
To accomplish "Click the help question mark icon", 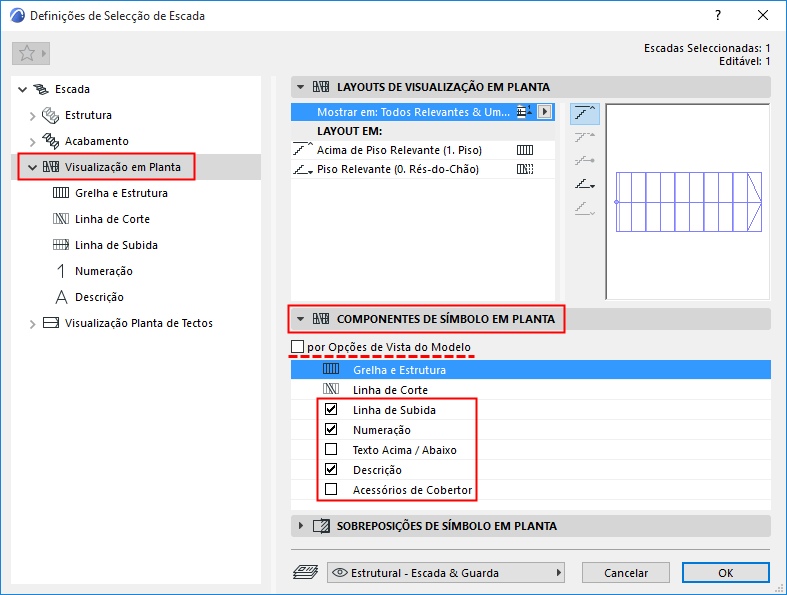I will coord(718,16).
